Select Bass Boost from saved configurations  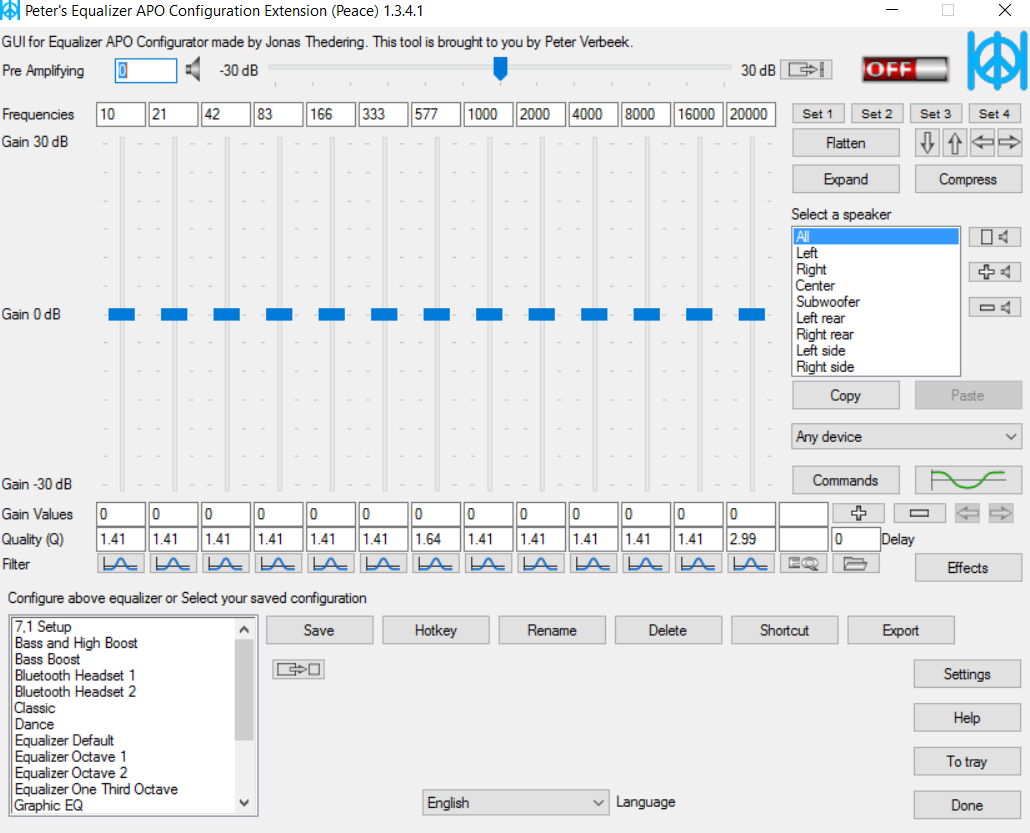tap(48, 659)
